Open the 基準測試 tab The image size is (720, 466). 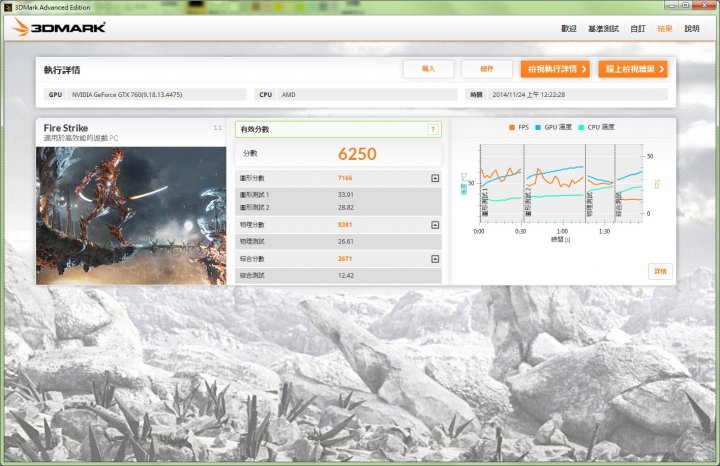pyautogui.click(x=603, y=28)
